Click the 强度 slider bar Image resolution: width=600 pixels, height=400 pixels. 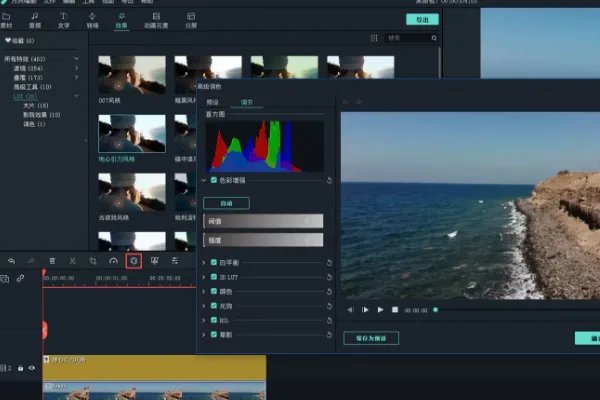[263, 240]
